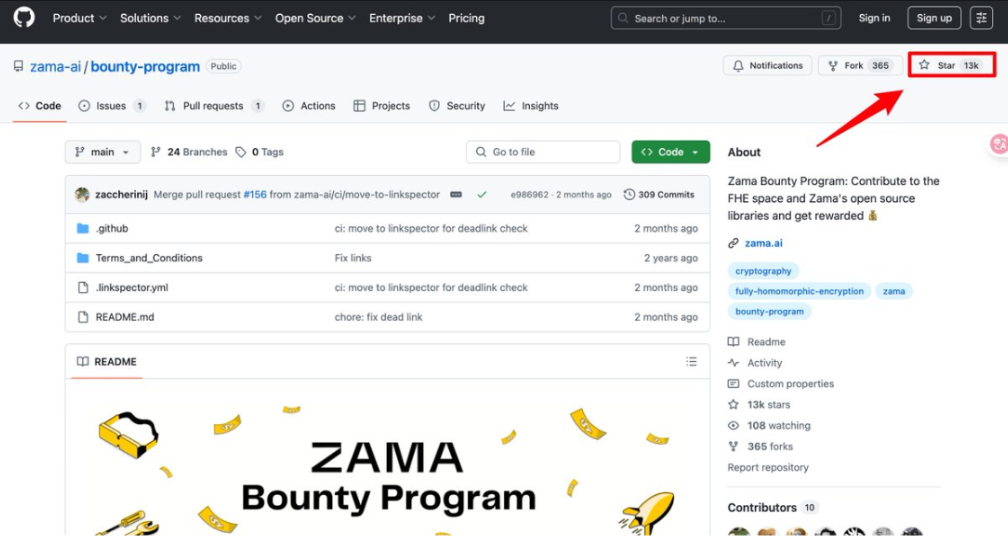Focus the Search or jump to field

[x=726, y=18]
